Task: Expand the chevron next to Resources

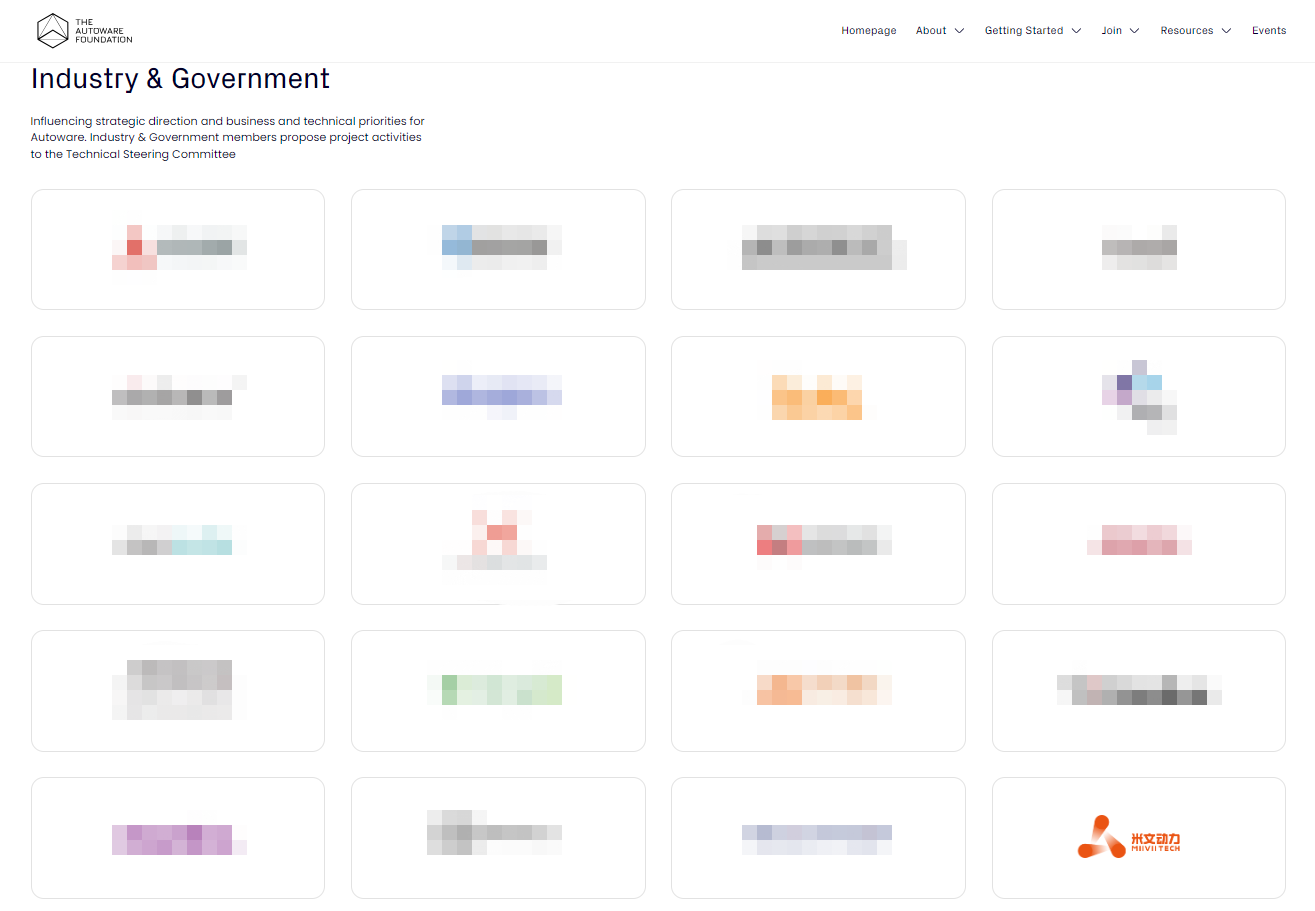Action: point(1226,31)
